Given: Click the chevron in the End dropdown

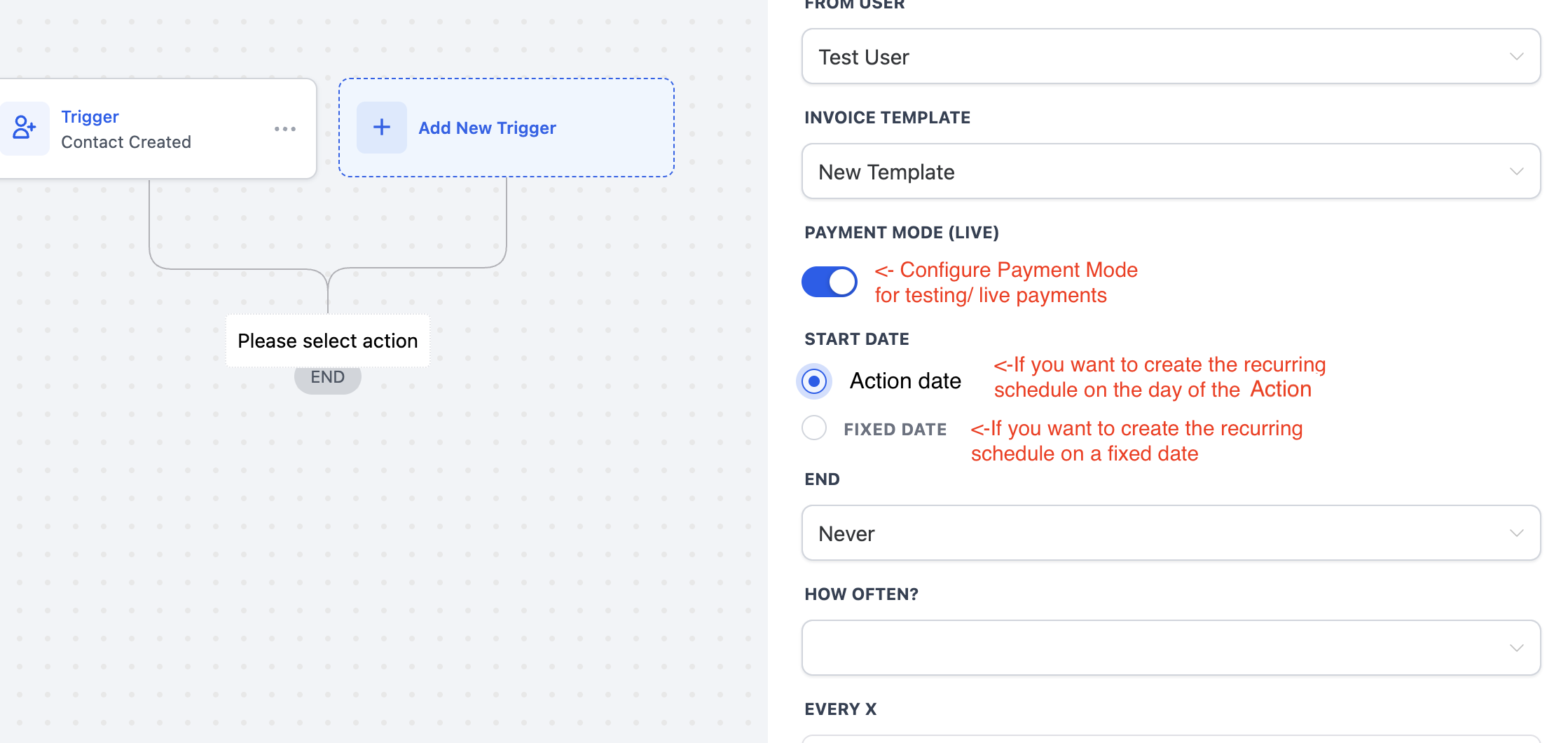Looking at the screenshot, I should [x=1516, y=533].
